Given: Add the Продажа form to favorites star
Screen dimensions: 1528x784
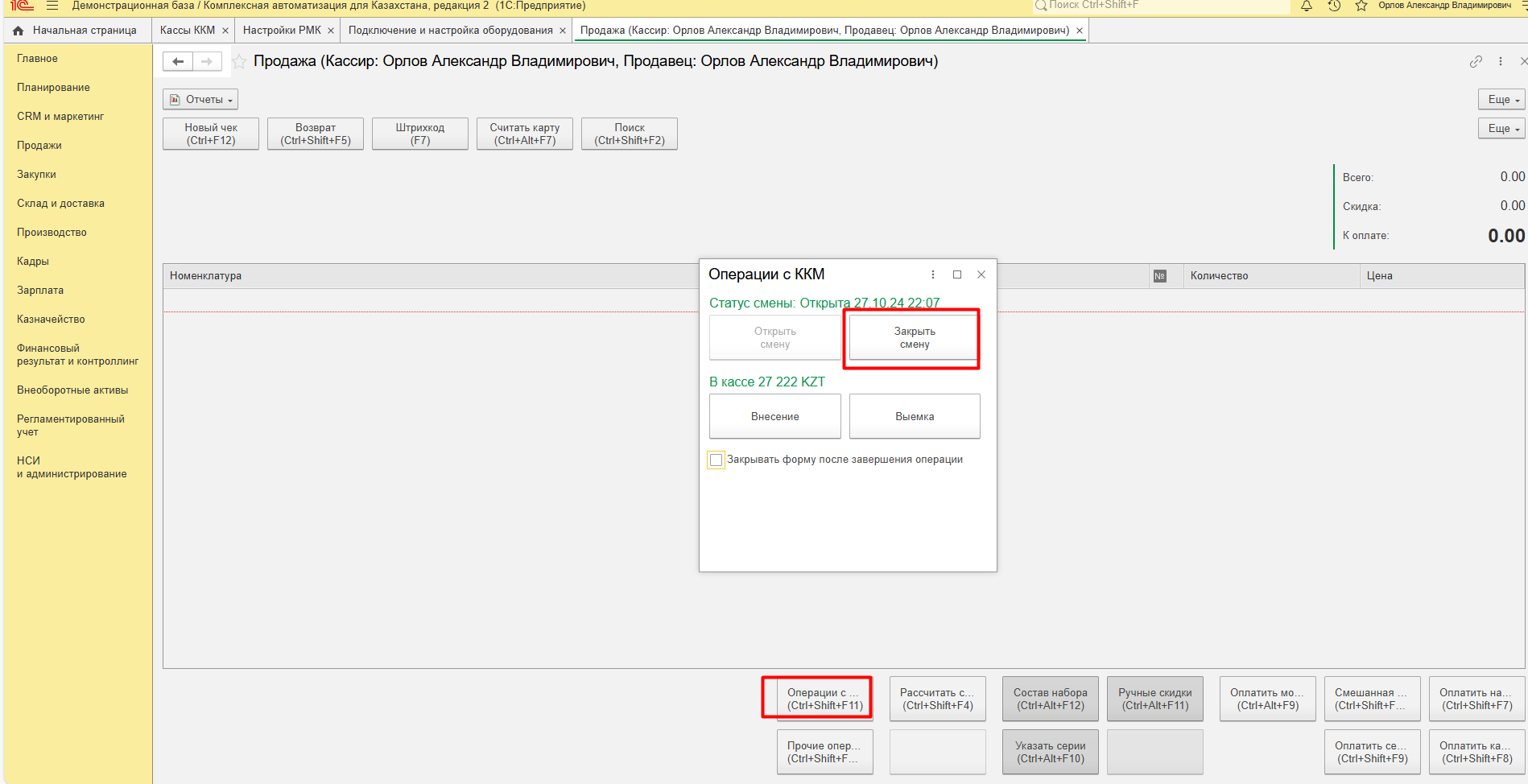Looking at the screenshot, I should (x=239, y=61).
